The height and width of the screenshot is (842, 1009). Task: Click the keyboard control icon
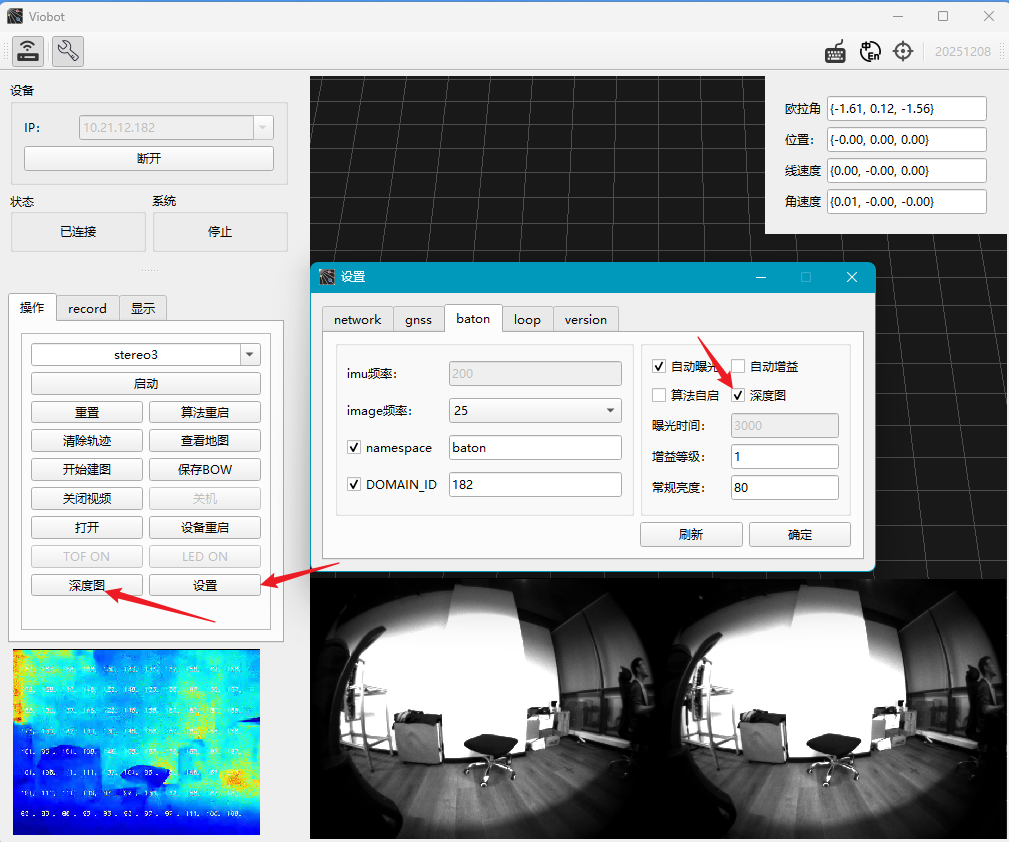pyautogui.click(x=835, y=51)
